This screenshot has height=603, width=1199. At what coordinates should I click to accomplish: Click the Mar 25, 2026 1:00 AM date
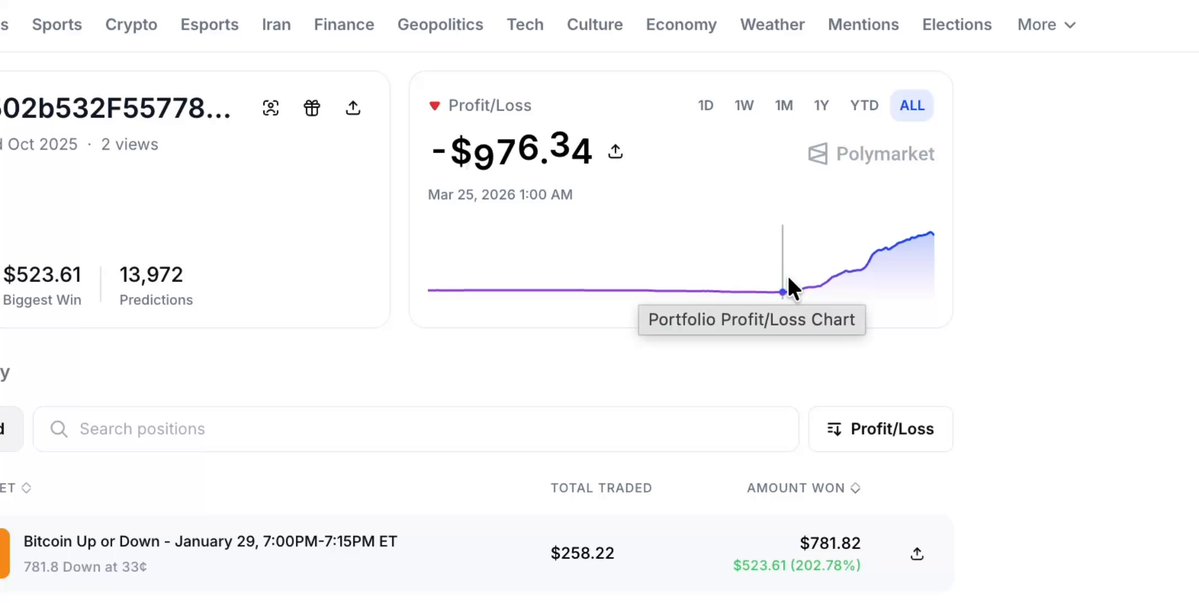tap(500, 195)
